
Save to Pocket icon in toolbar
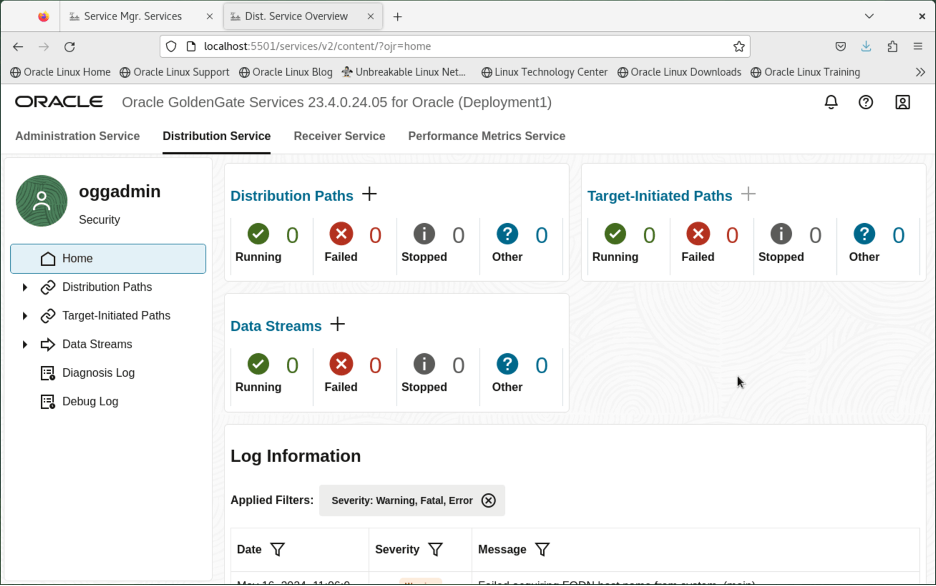point(840,47)
